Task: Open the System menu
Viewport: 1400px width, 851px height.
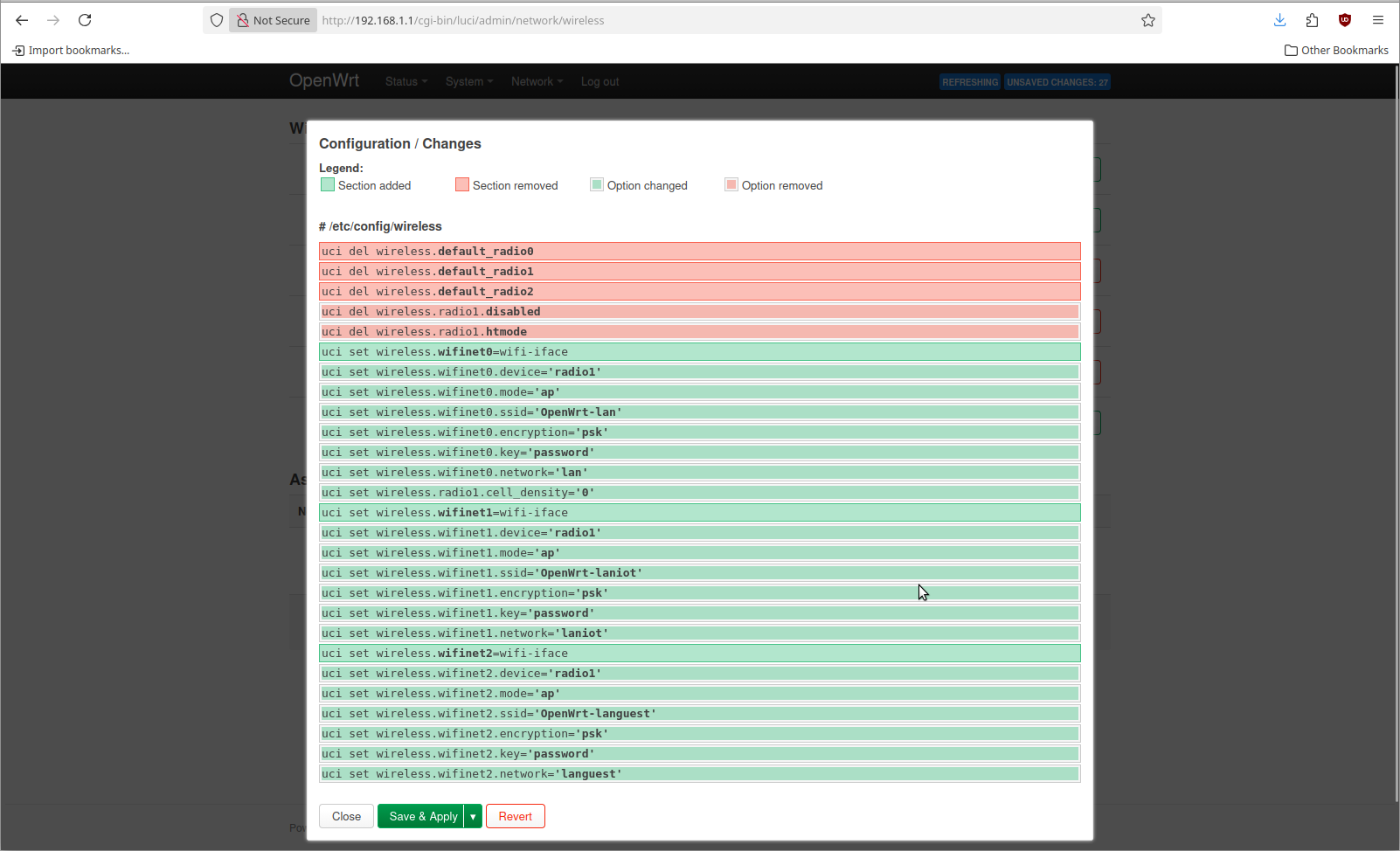Action: 468,81
